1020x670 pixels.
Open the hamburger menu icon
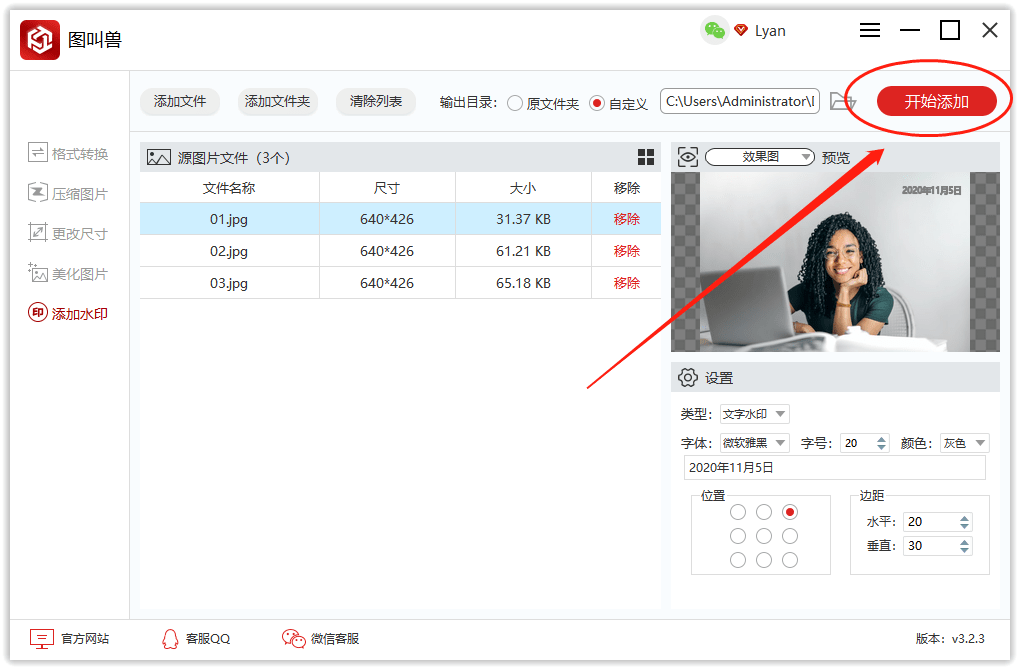tap(870, 30)
